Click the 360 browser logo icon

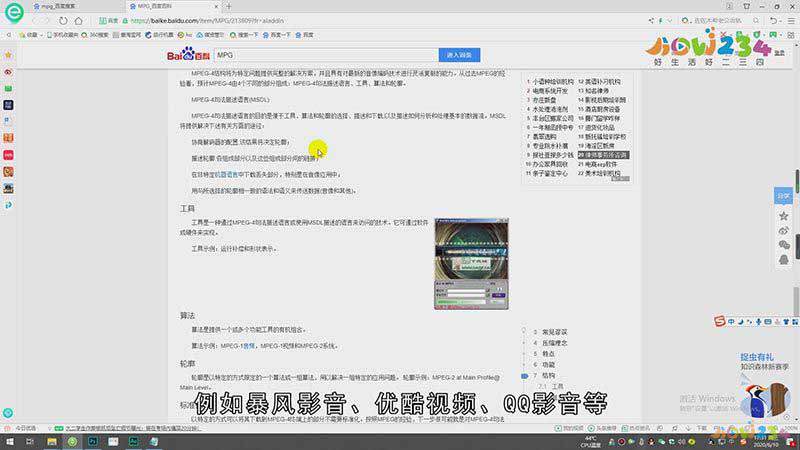[14, 12]
